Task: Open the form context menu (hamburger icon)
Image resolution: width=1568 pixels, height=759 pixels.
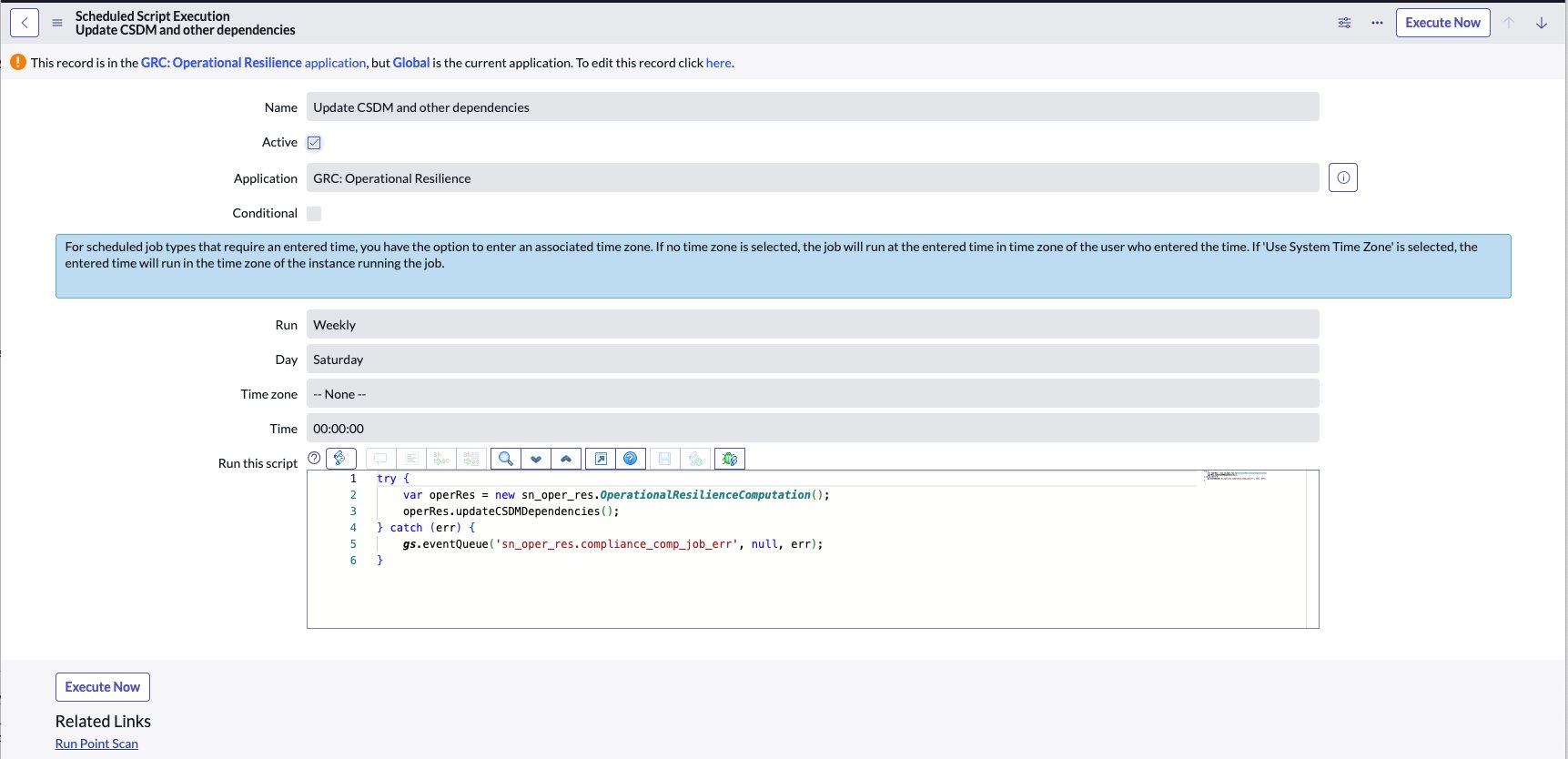Action: (x=57, y=23)
